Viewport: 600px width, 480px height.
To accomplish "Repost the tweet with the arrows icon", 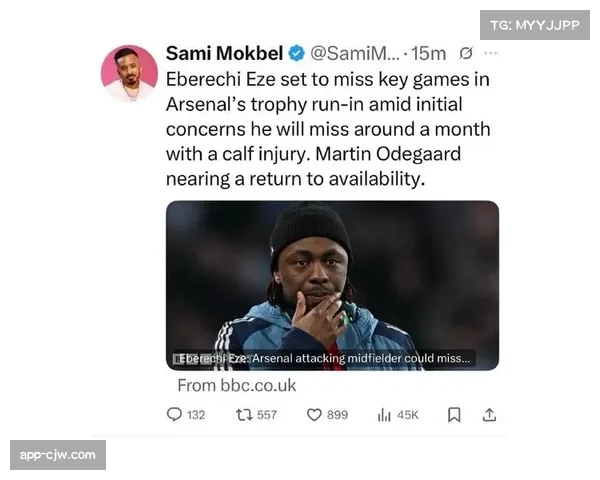I will click(242, 414).
